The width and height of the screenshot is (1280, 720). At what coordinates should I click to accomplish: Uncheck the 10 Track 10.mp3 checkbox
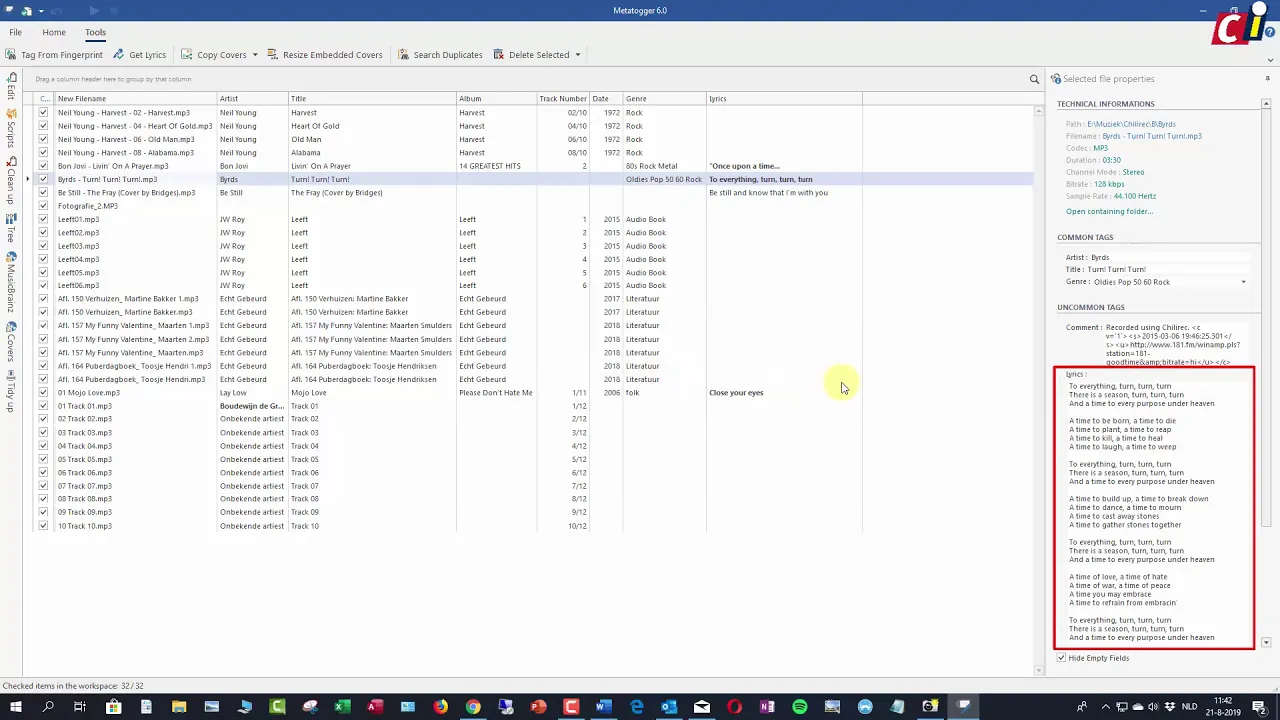43,526
